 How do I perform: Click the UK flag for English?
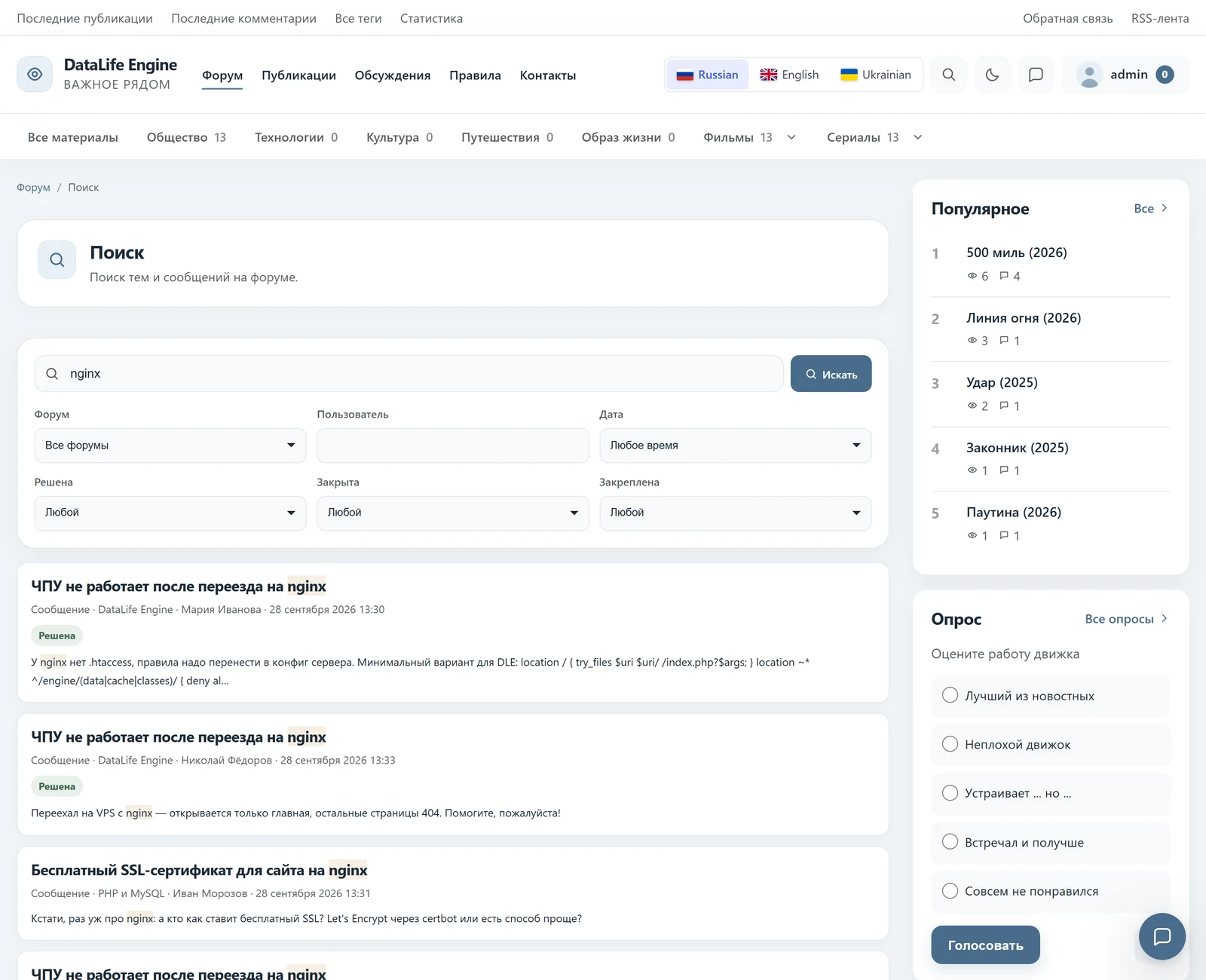click(x=768, y=75)
